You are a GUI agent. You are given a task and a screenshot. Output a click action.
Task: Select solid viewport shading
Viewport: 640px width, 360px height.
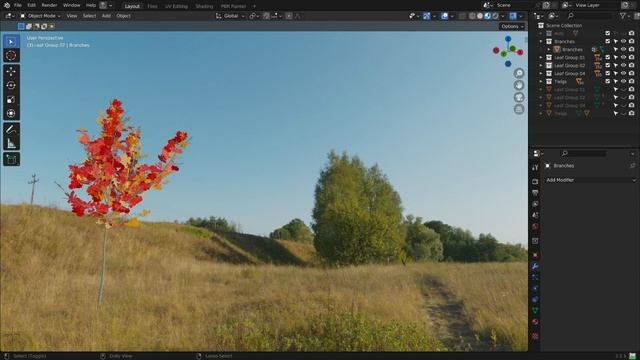[480, 16]
